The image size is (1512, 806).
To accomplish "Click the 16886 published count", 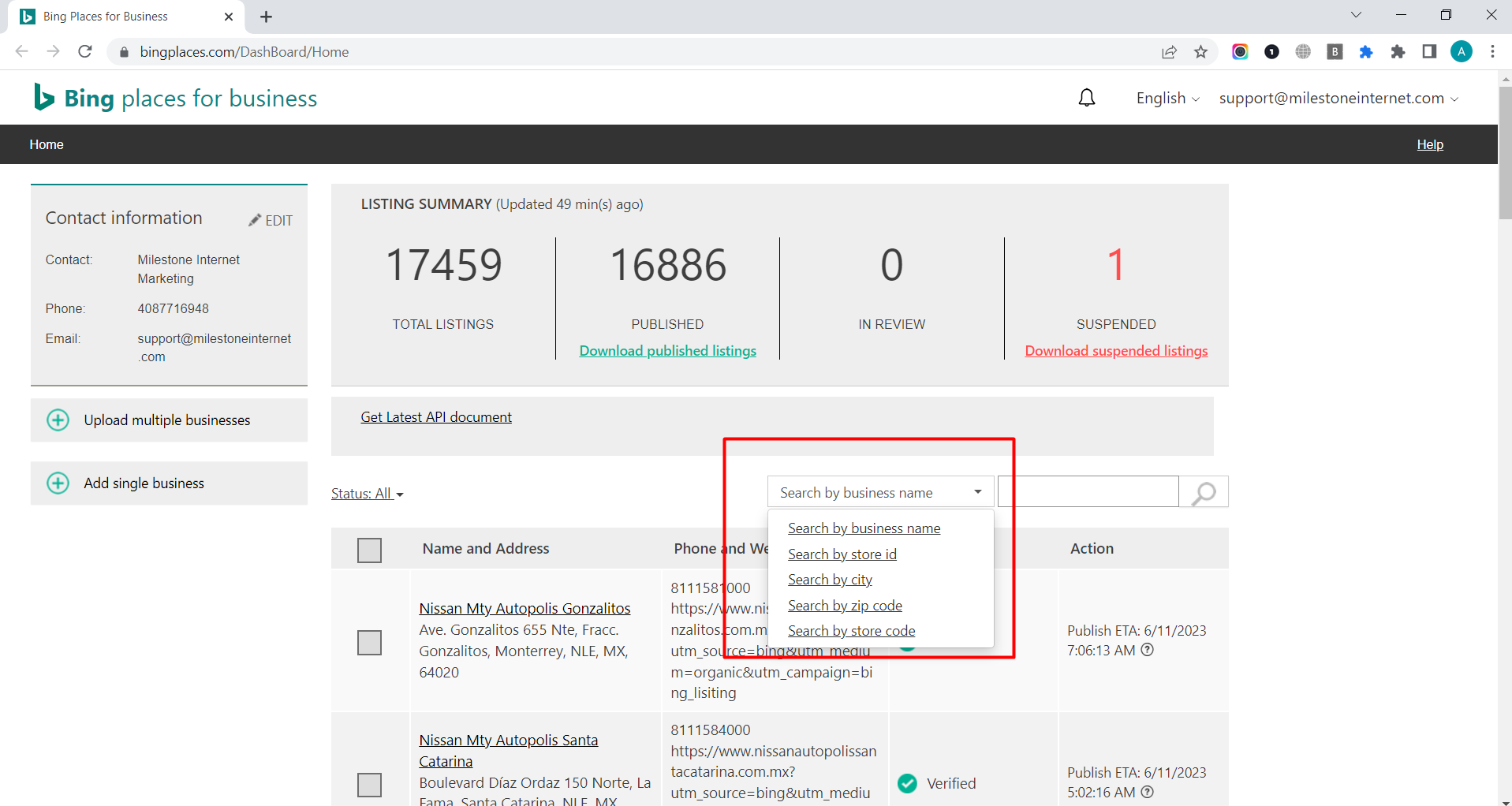I will [x=667, y=265].
